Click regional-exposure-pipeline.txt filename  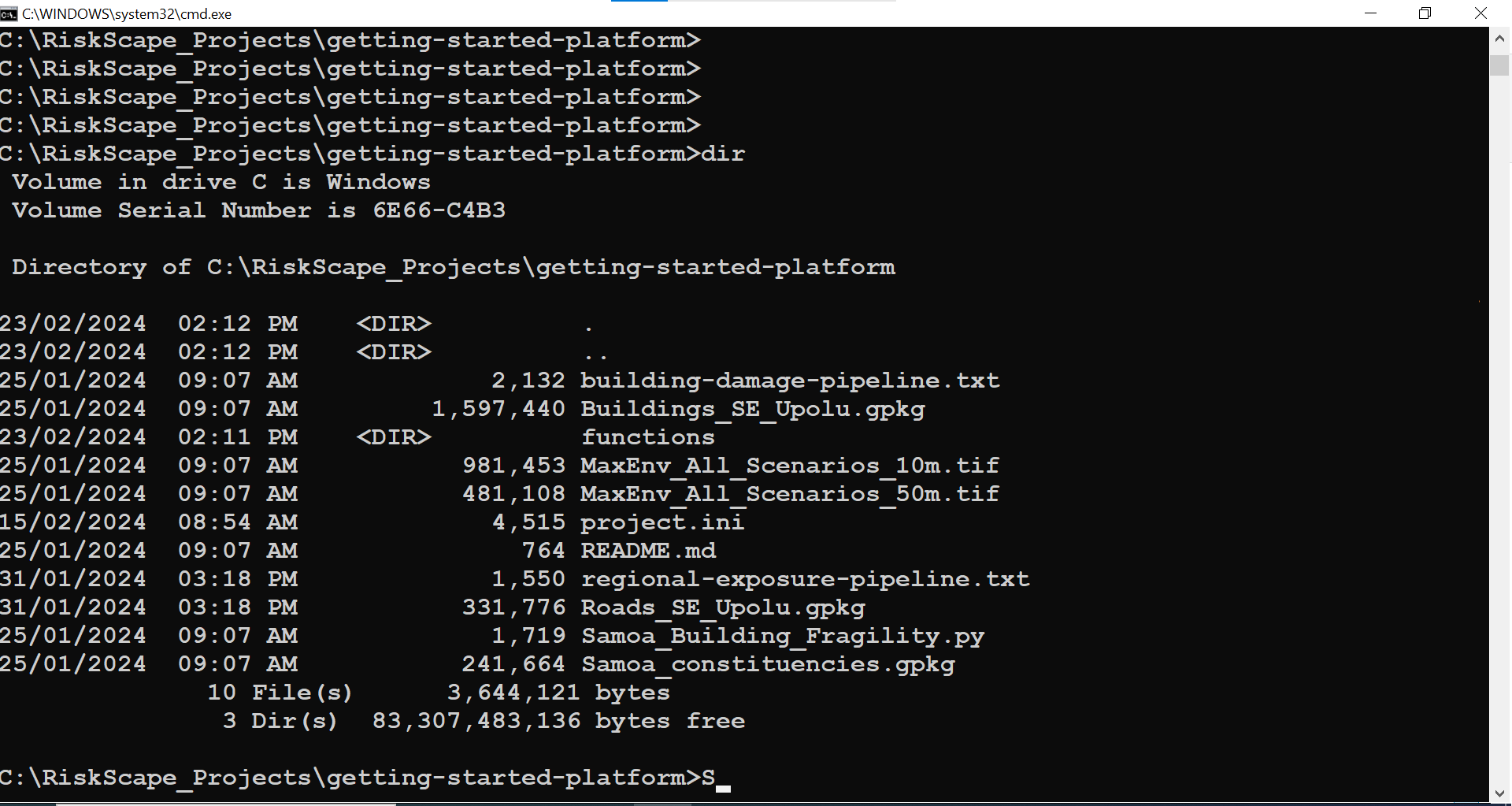(805, 579)
